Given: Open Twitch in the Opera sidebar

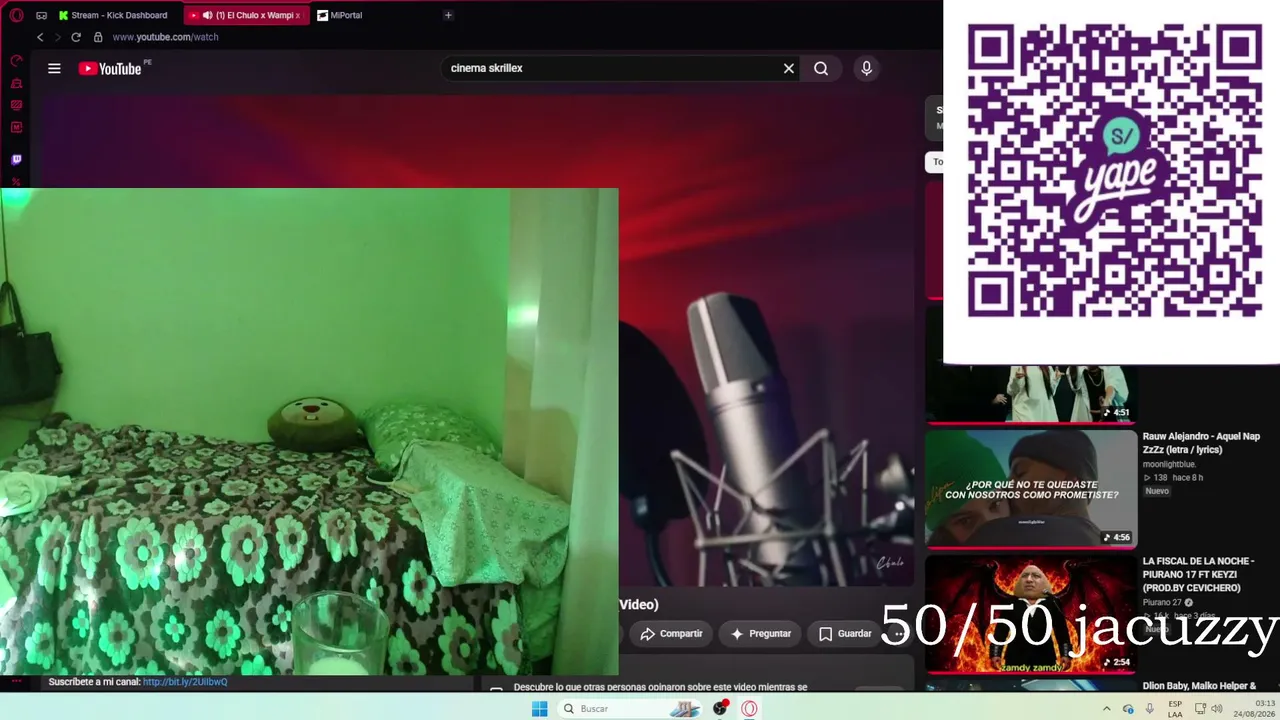Looking at the screenshot, I should click(16, 159).
